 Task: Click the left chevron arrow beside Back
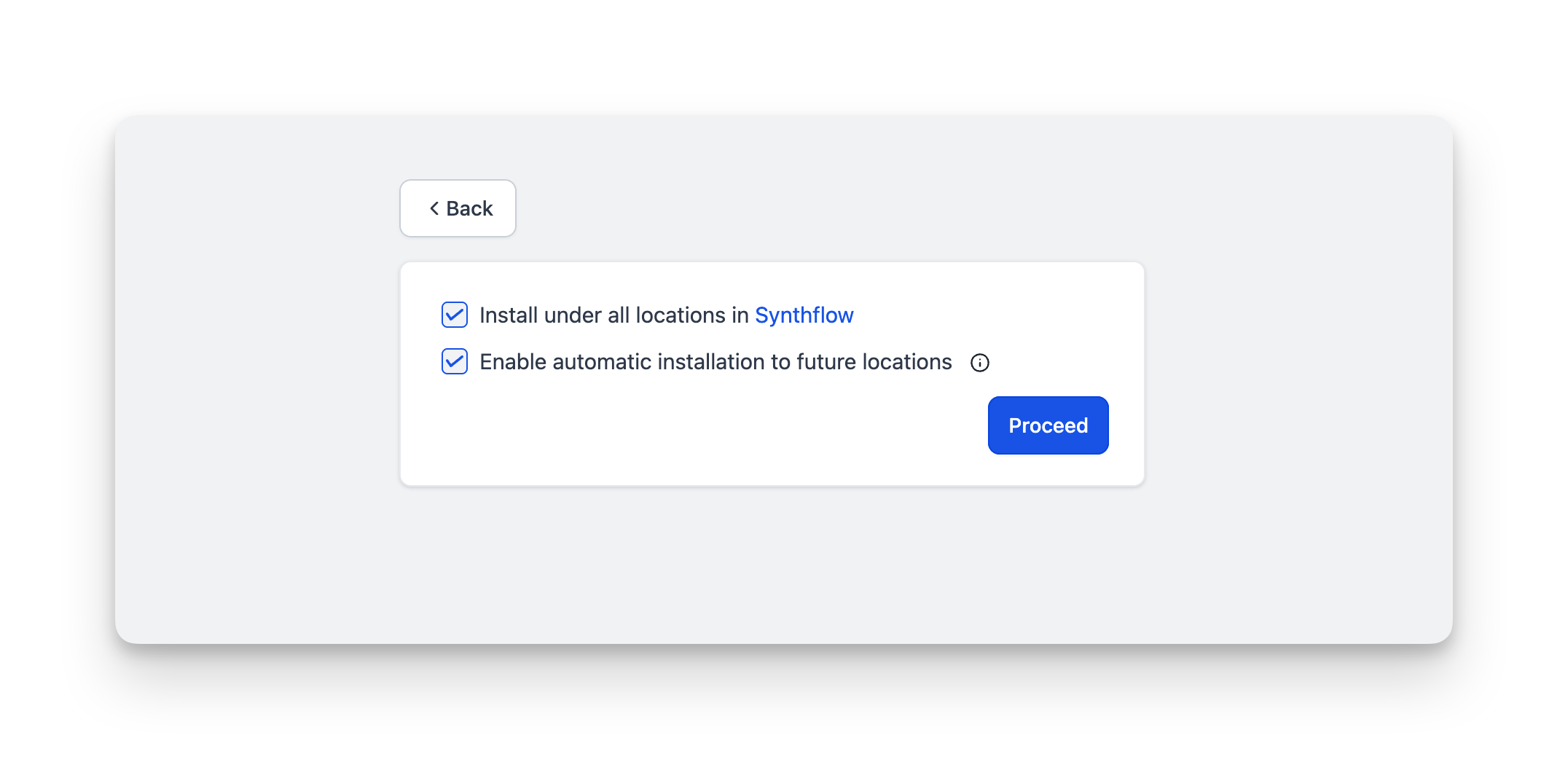434,208
